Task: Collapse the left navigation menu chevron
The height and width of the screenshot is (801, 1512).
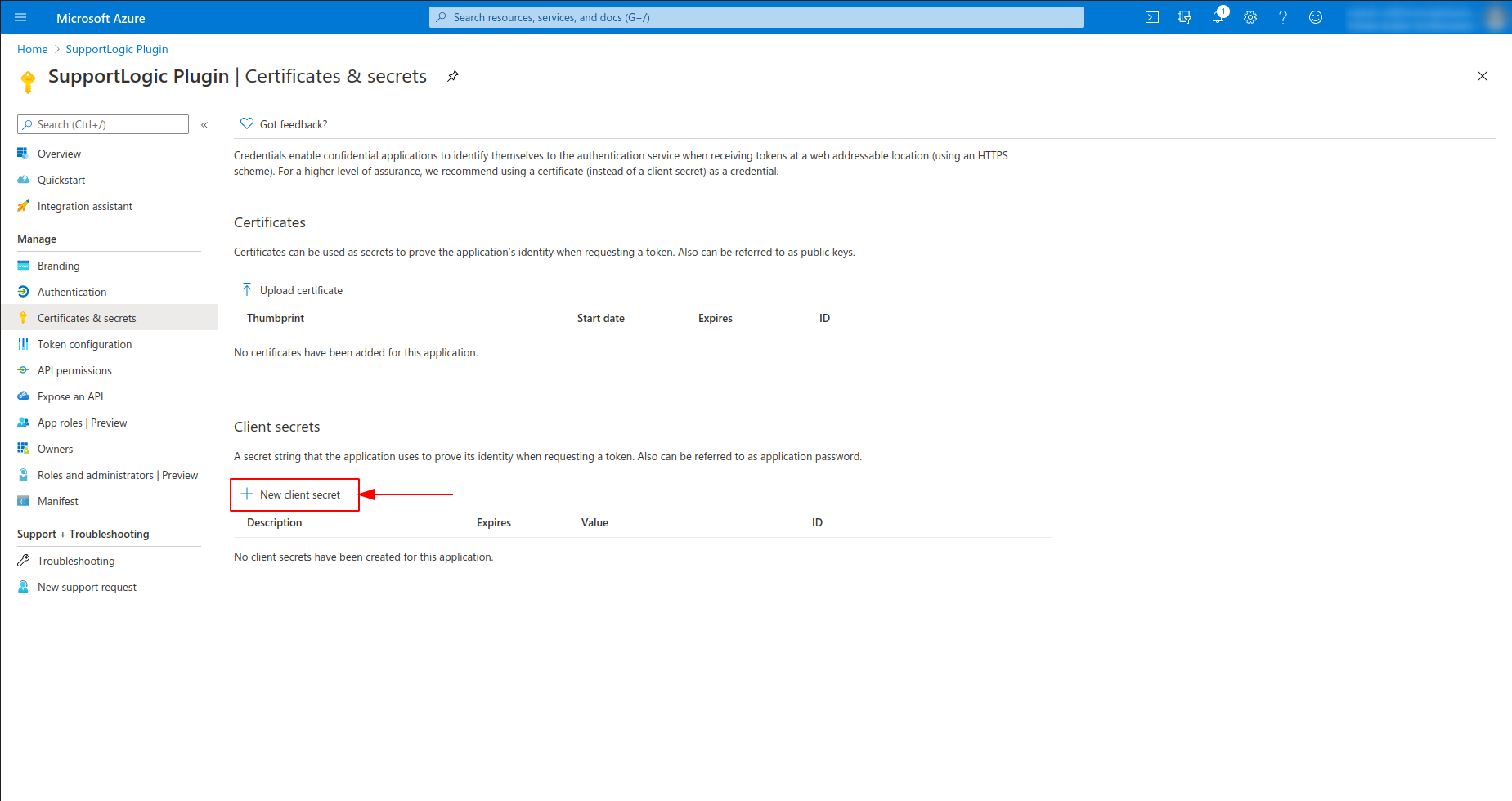Action: [x=204, y=125]
